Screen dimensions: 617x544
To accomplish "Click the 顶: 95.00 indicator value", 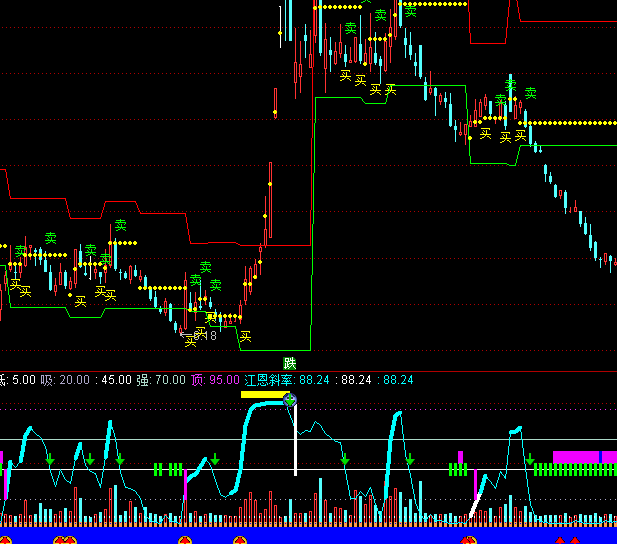I will [215, 380].
